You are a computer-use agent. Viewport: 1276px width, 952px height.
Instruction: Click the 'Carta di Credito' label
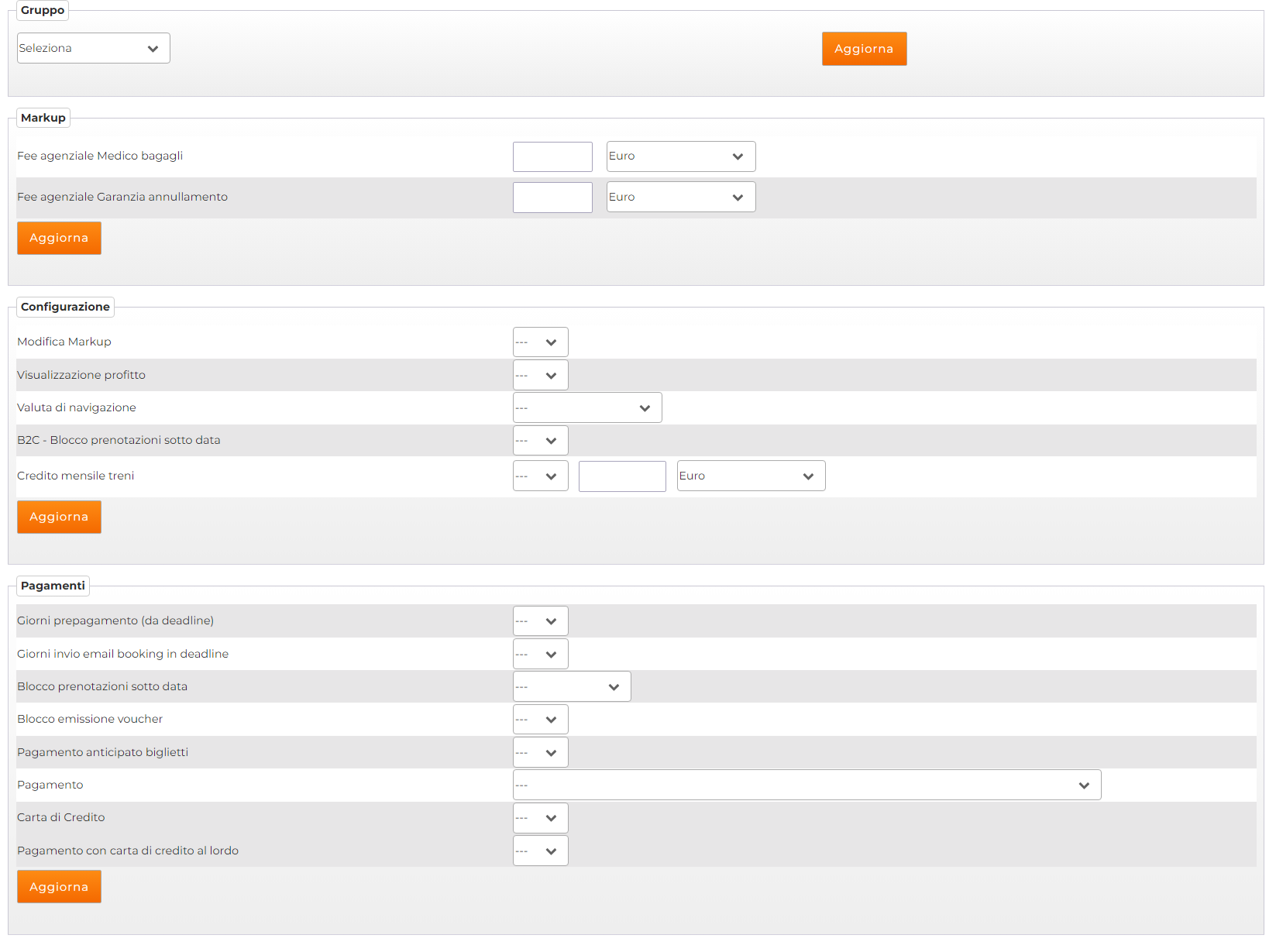(x=61, y=817)
